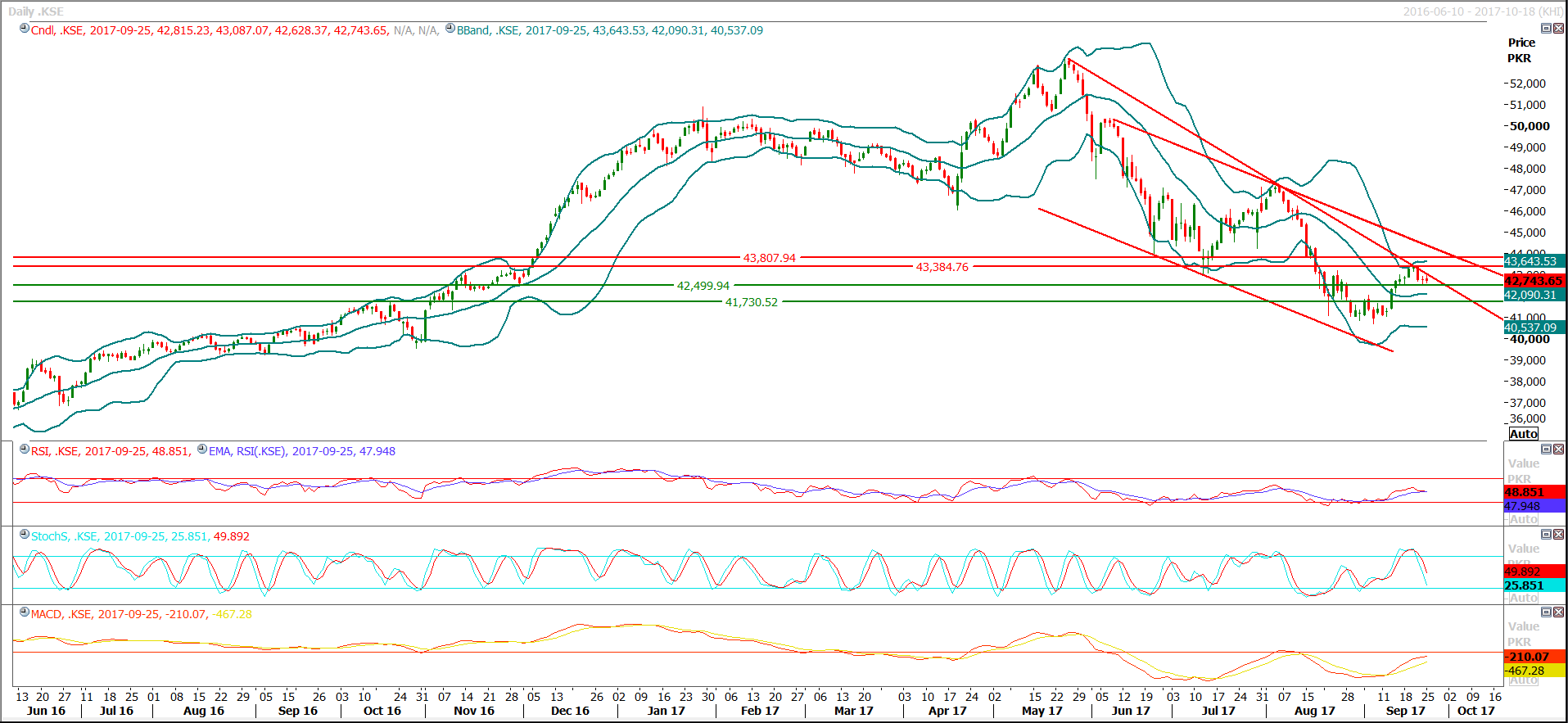Click the clock icon beside BBand label
1568x723 pixels.
pyautogui.click(x=450, y=29)
